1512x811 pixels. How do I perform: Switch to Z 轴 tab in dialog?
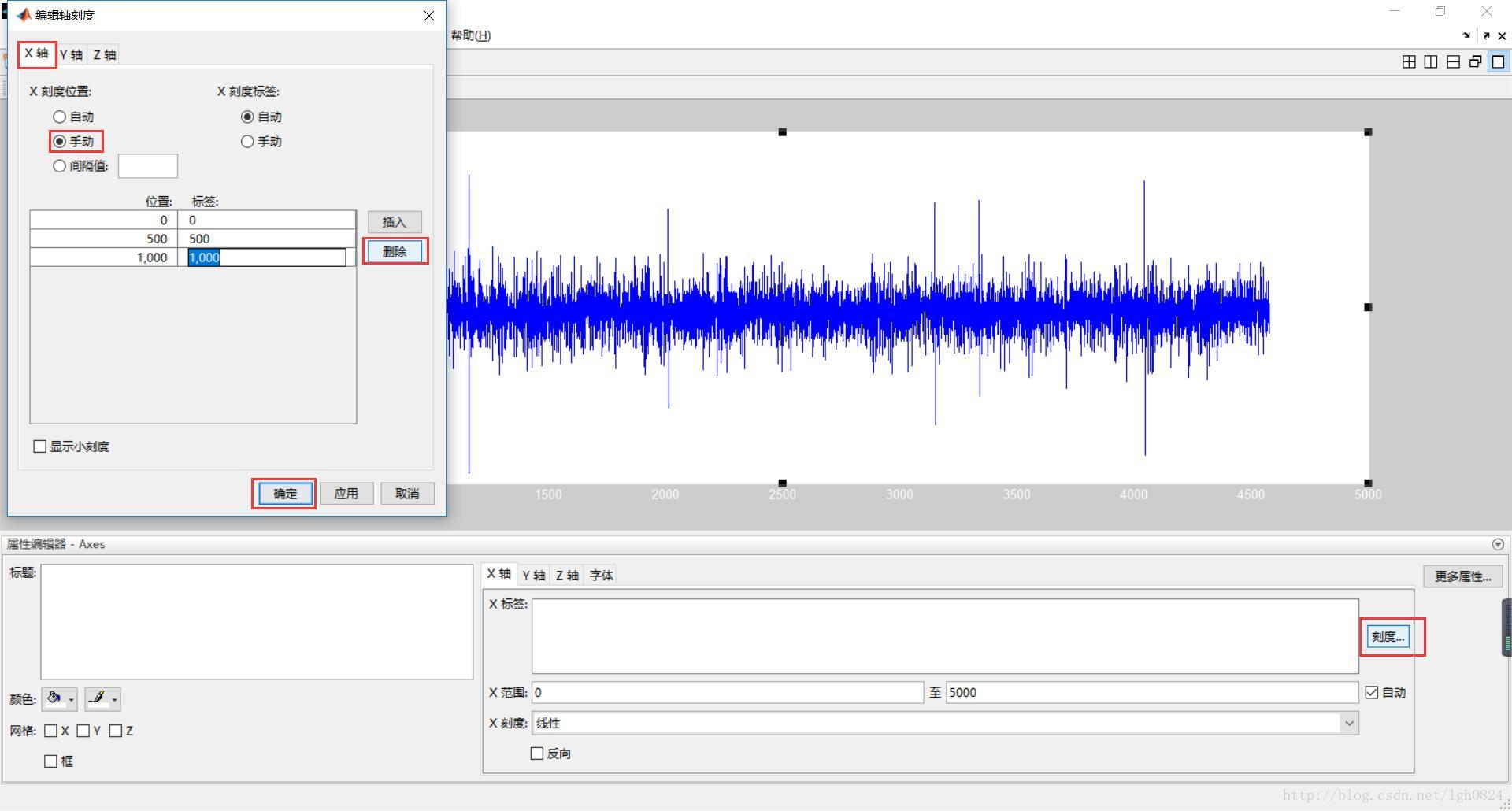[104, 54]
